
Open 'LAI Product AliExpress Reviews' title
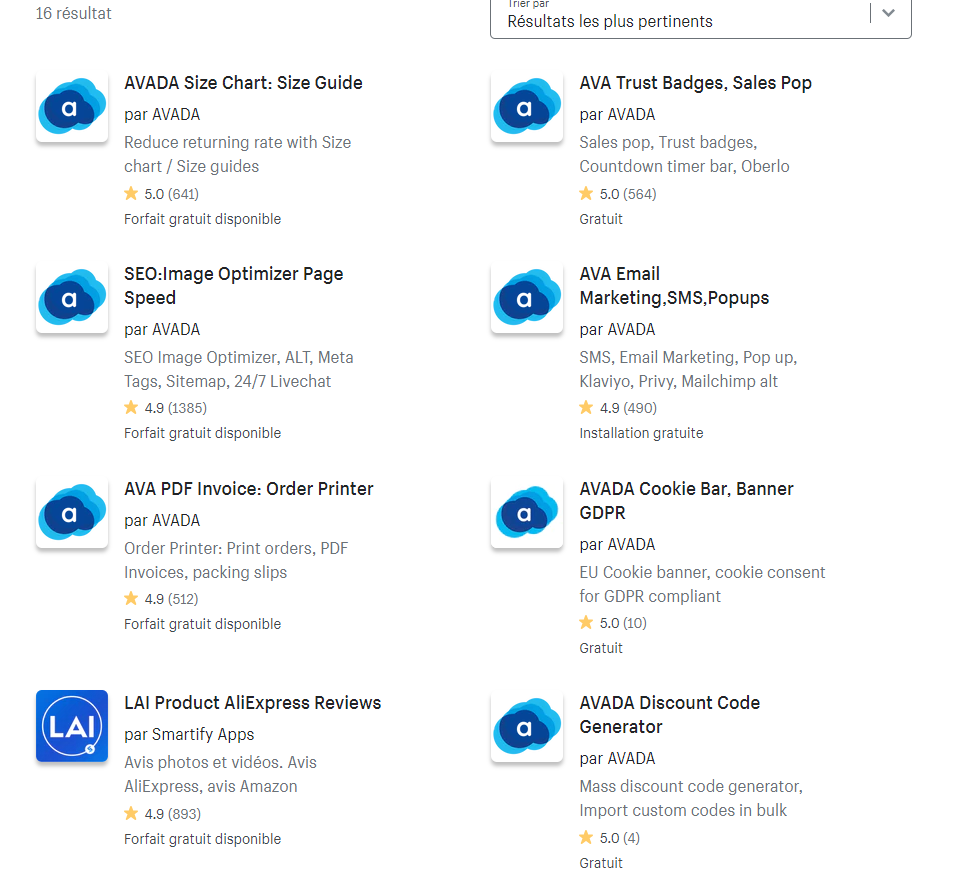click(x=252, y=703)
